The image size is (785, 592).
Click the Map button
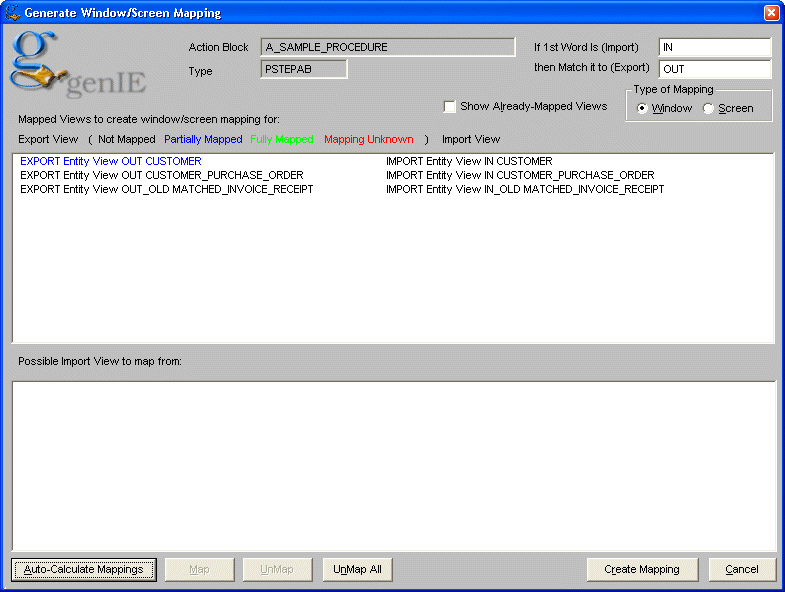tap(199, 569)
